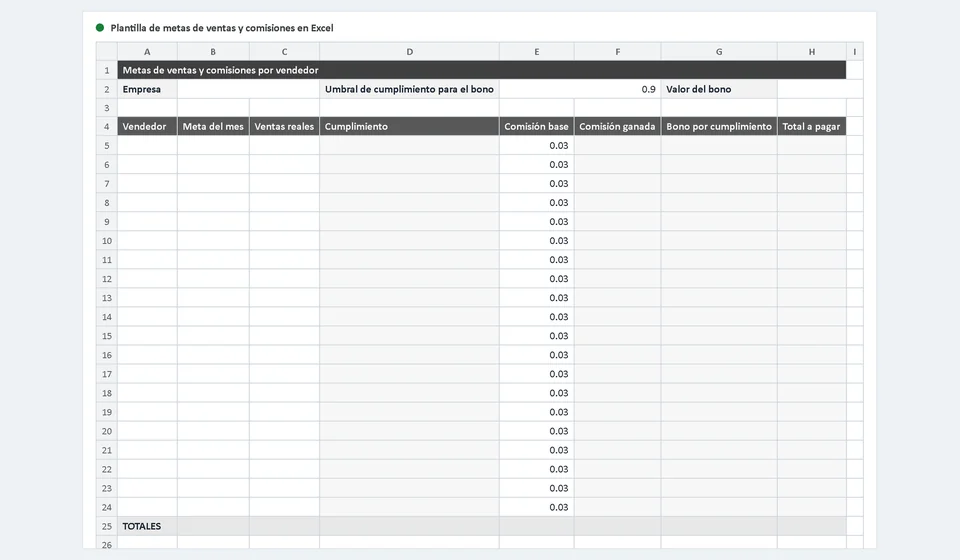Click the 'TOTALES' cell in row 25

147,526
